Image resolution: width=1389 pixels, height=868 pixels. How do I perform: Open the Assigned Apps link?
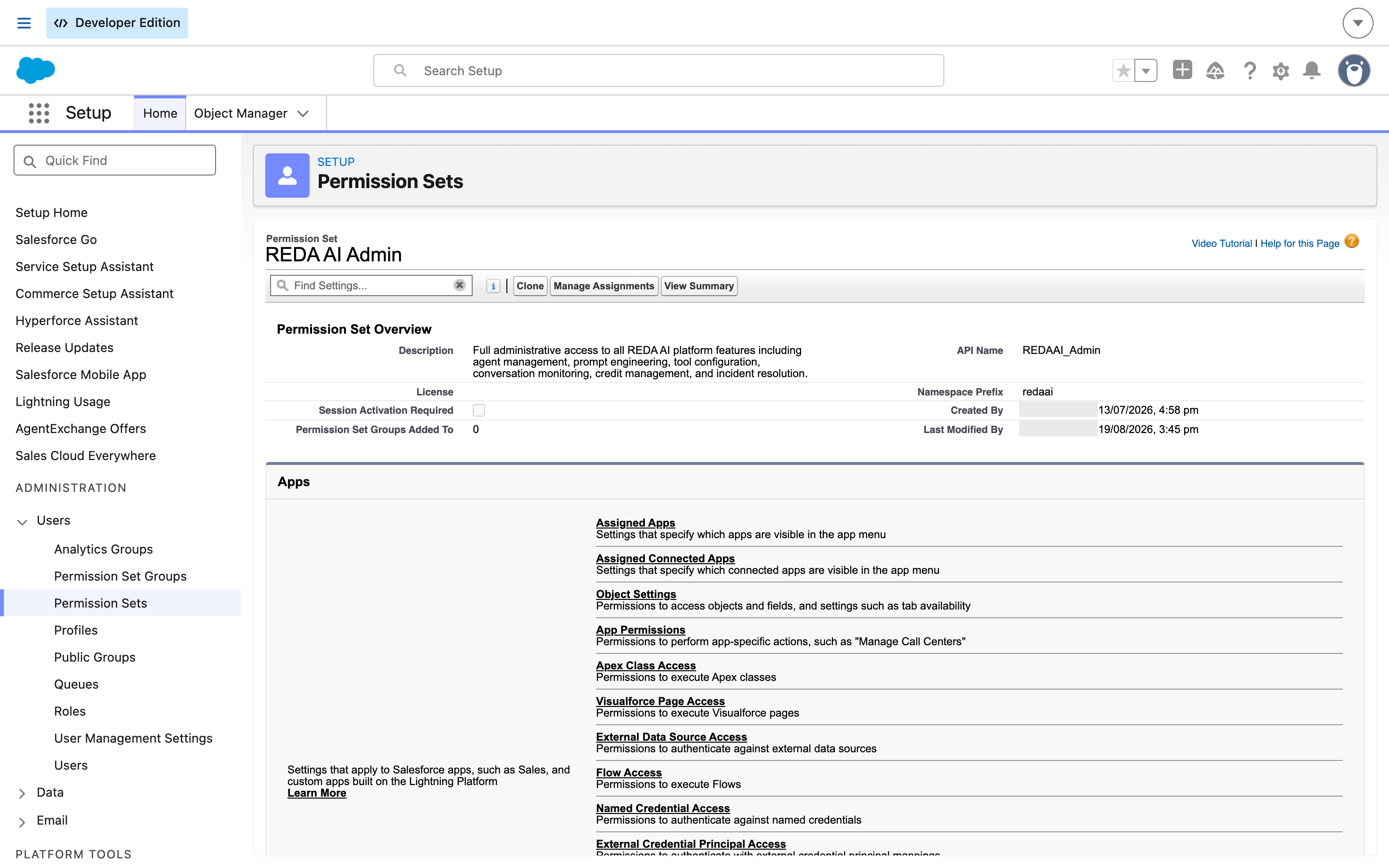635,522
